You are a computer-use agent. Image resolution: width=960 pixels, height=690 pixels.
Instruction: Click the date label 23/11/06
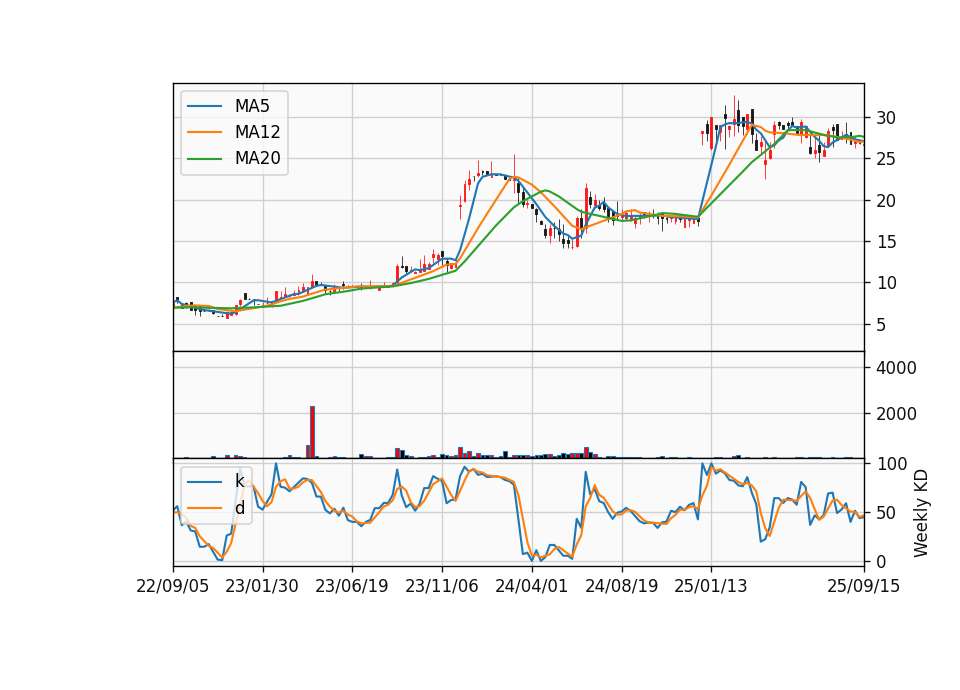(x=442, y=586)
